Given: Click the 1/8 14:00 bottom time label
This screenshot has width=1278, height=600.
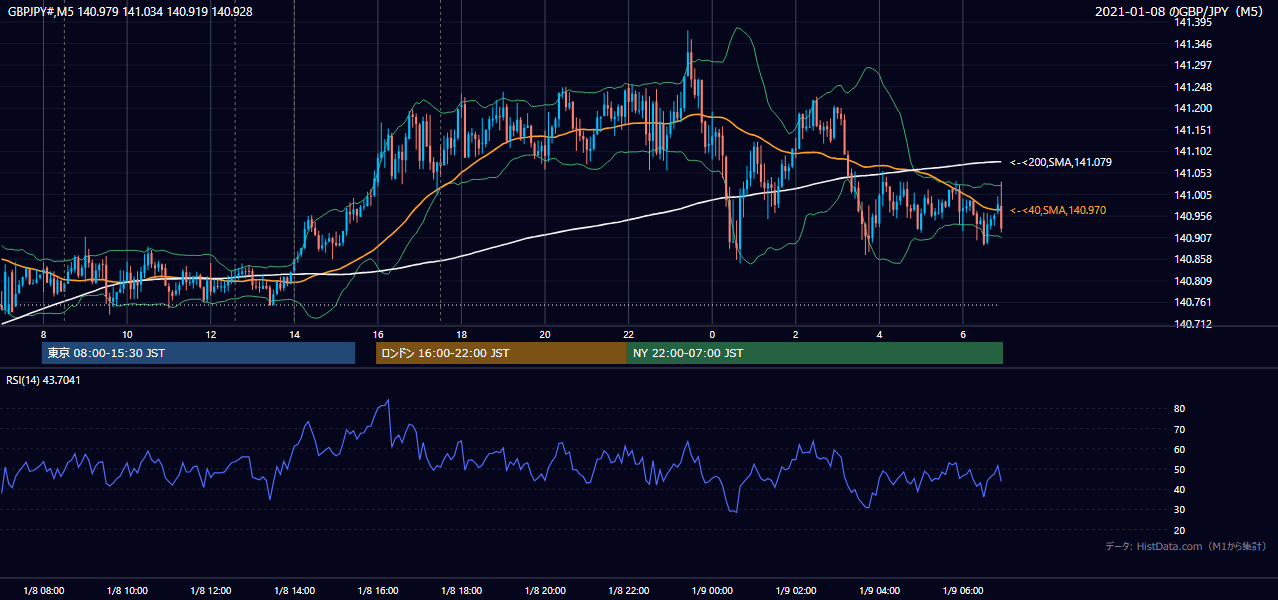Looking at the screenshot, I should click(x=294, y=591).
